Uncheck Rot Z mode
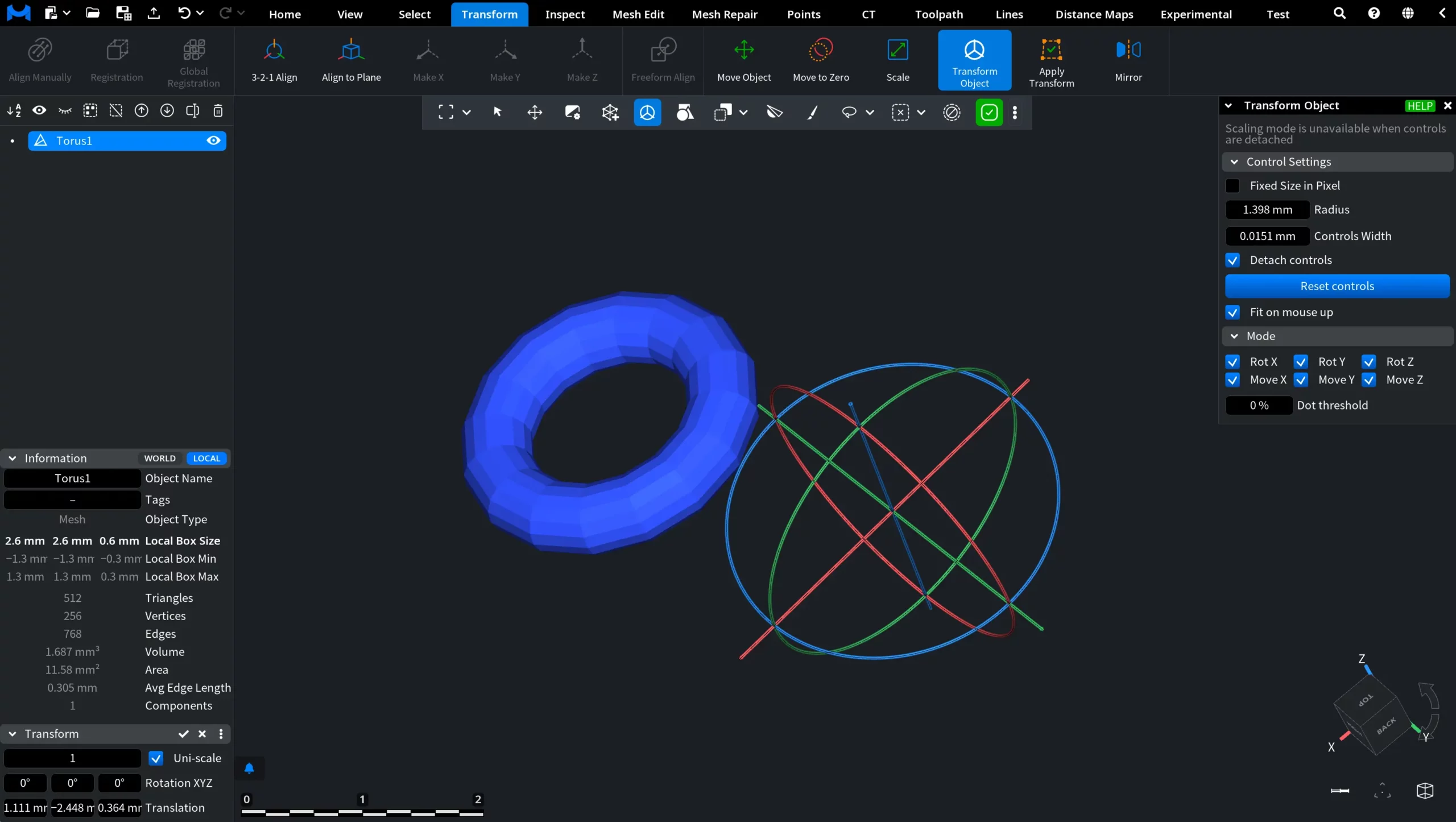This screenshot has height=822, width=1456. (x=1369, y=362)
